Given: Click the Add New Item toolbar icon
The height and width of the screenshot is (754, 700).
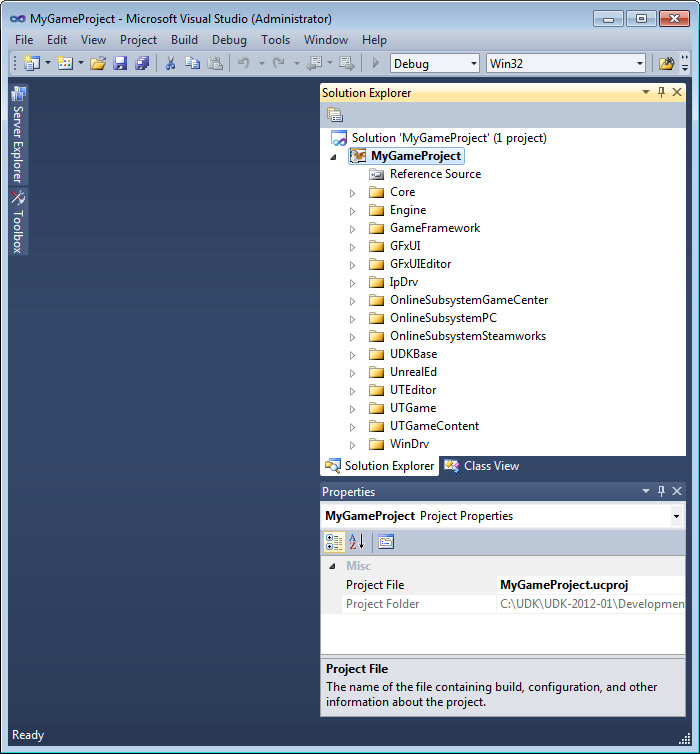Looking at the screenshot, I should 65,63.
